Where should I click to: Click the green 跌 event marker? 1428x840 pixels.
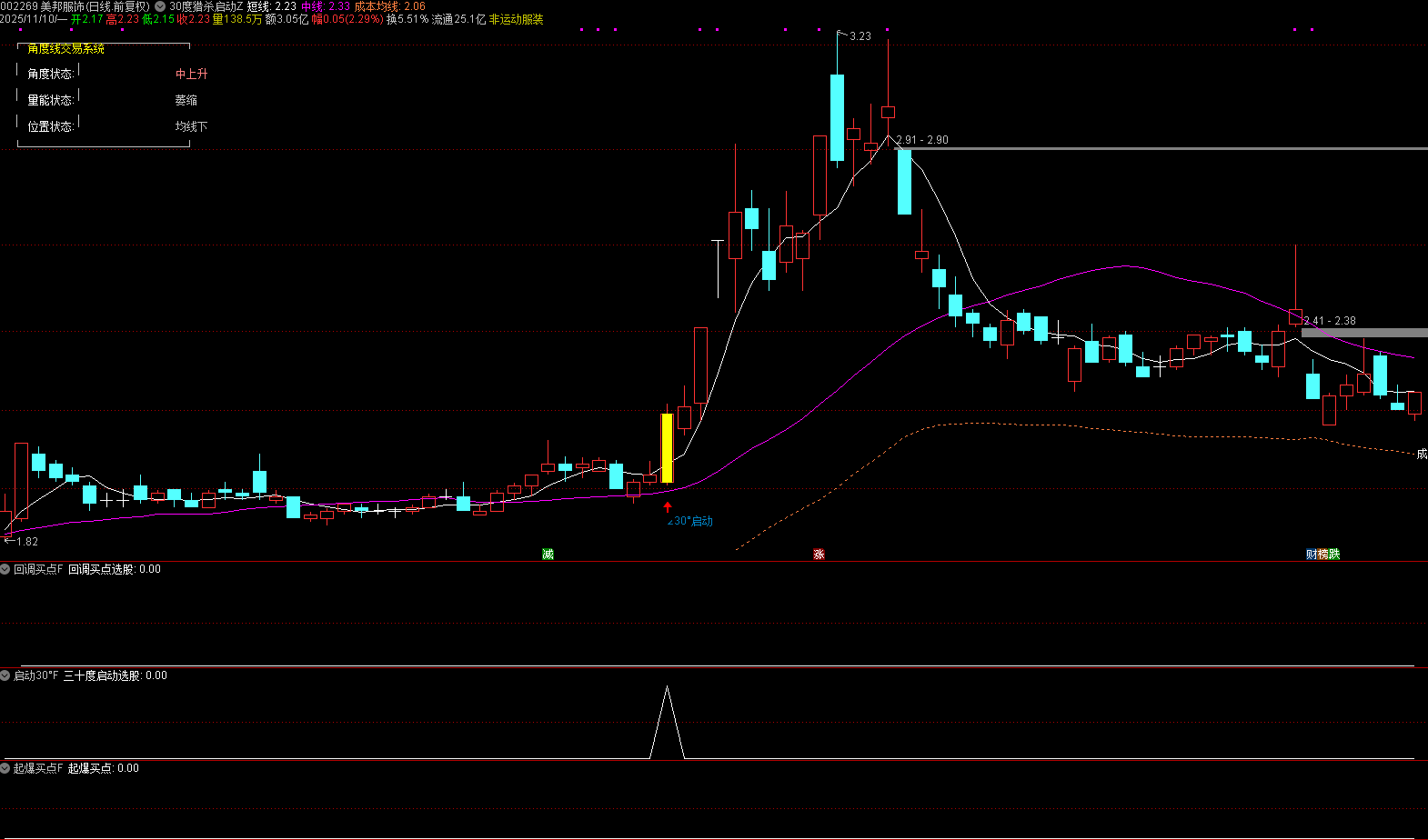(x=1334, y=554)
